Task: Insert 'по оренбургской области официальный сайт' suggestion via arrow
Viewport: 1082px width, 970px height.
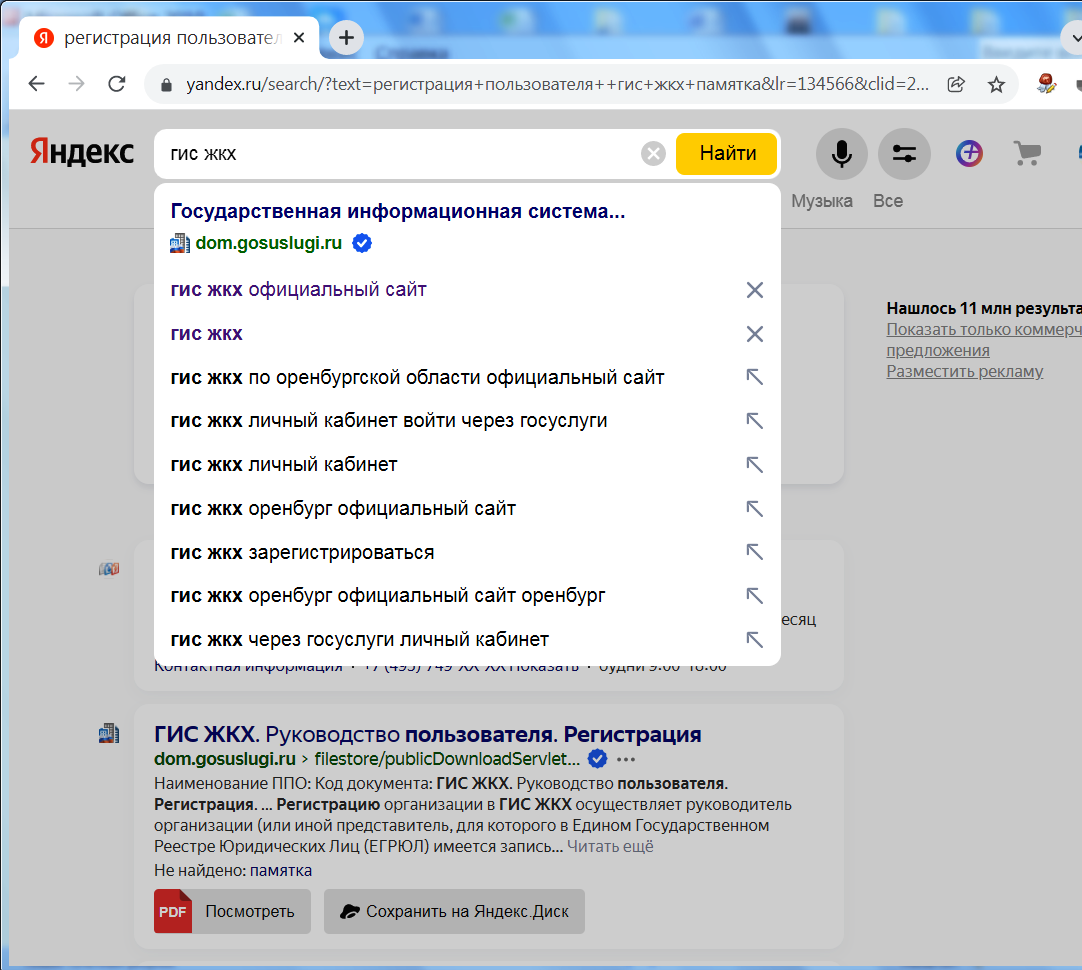Action: [x=754, y=377]
